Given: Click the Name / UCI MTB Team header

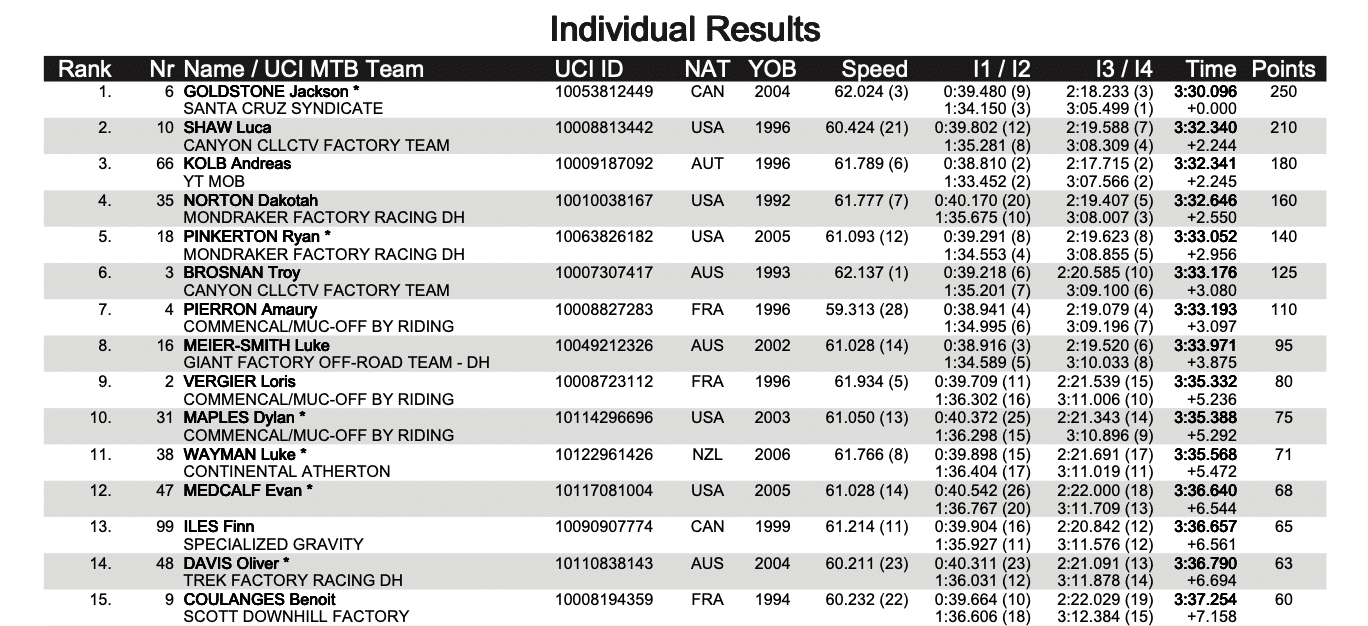Looking at the screenshot, I should [303, 69].
